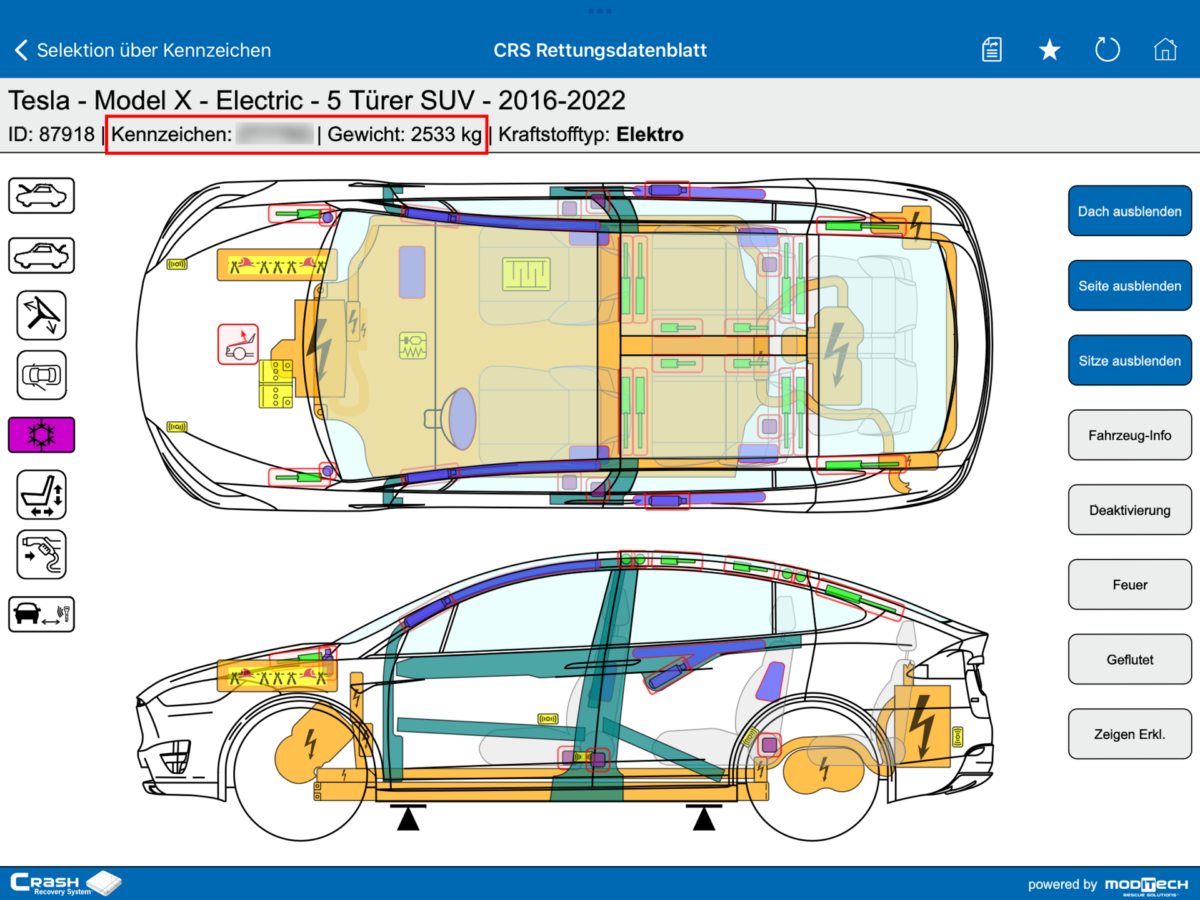The height and width of the screenshot is (900, 1200).
Task: Click the powered by moditech logo
Action: (x=1108, y=884)
